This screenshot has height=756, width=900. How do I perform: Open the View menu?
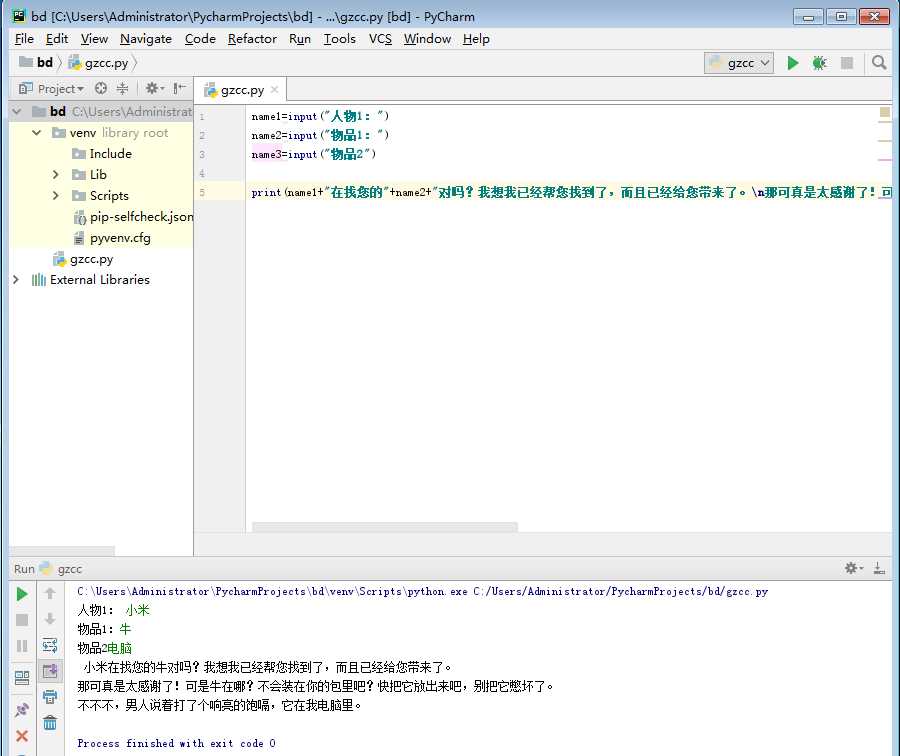tap(94, 39)
